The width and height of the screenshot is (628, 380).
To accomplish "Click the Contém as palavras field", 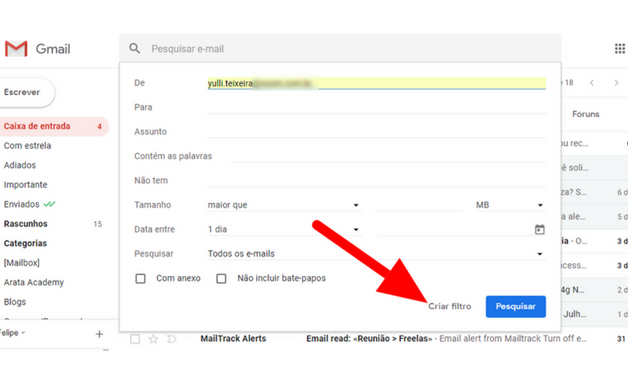I will pyautogui.click(x=388, y=156).
